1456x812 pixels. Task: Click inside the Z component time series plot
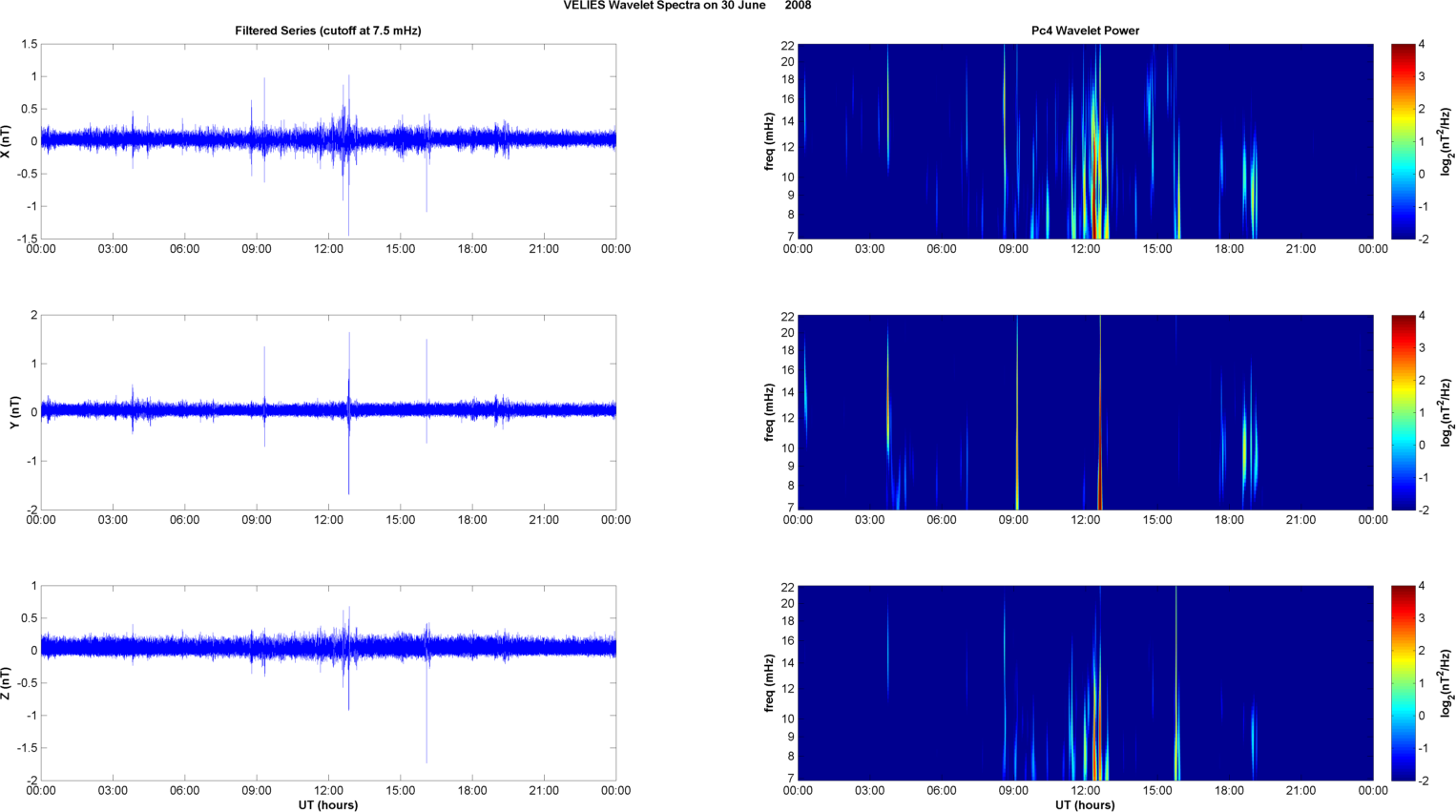[327, 683]
